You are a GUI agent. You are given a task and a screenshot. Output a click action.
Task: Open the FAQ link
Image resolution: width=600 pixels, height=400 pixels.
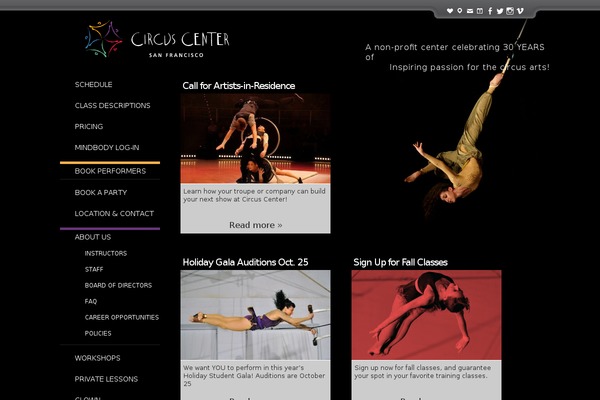91,302
